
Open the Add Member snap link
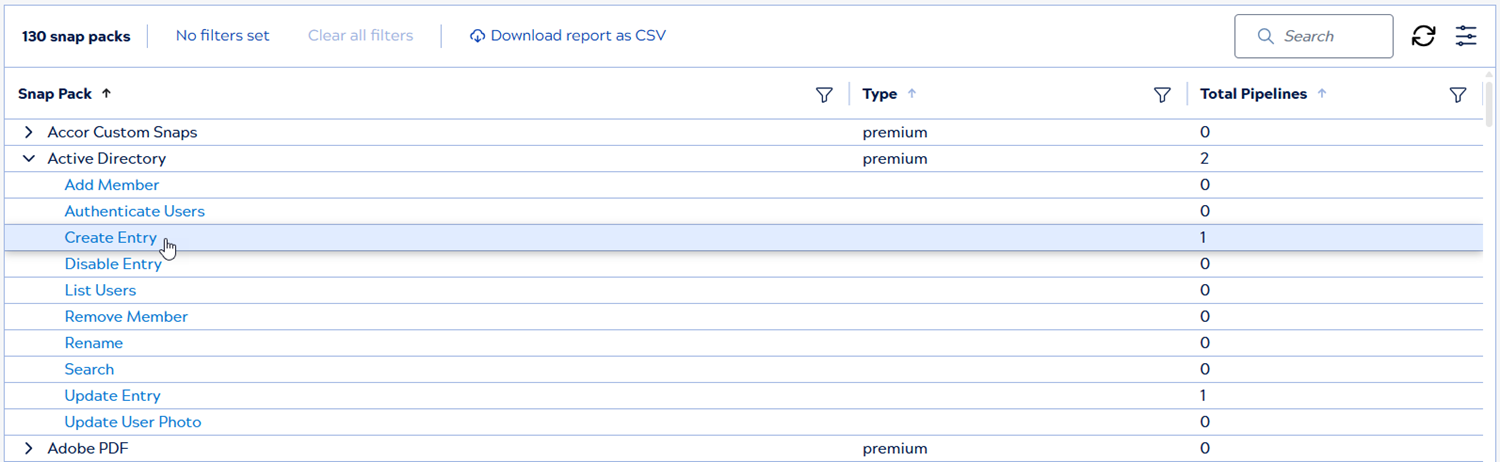112,185
